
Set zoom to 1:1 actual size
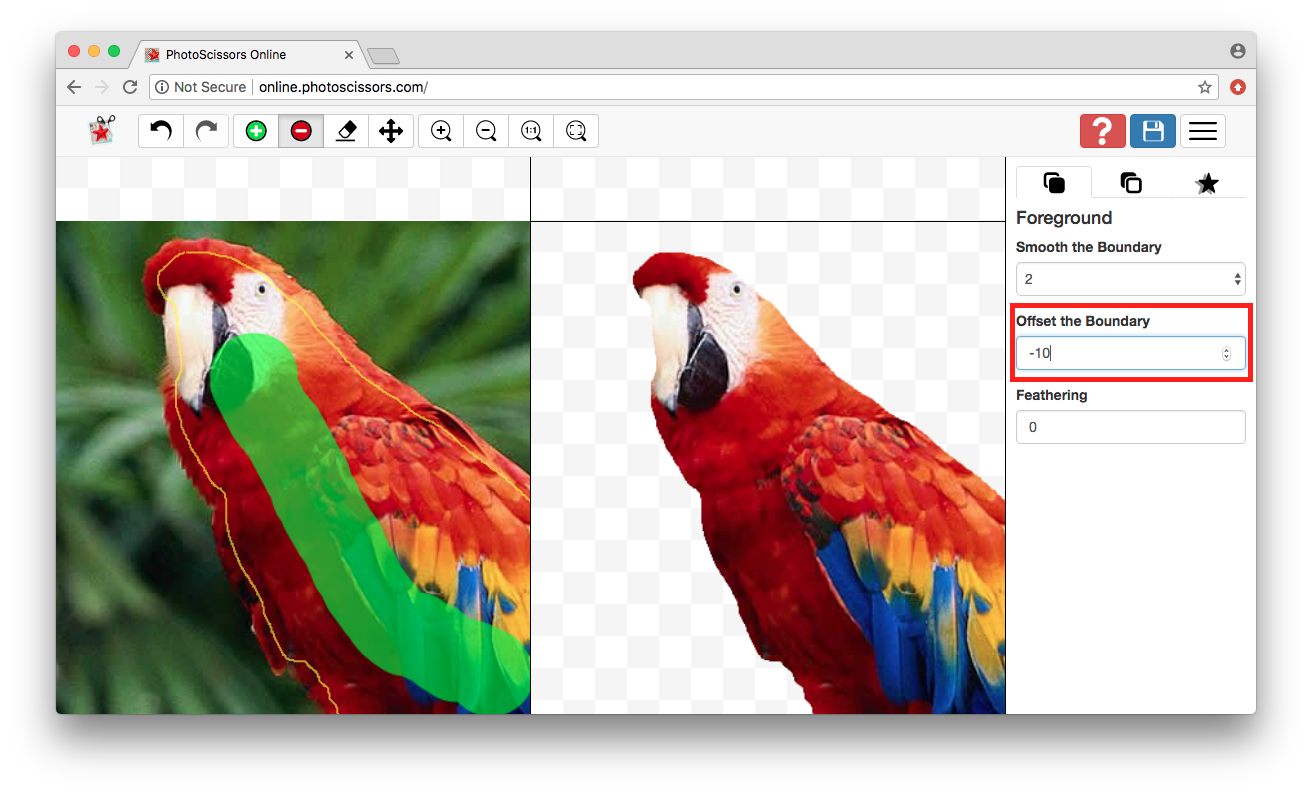pyautogui.click(x=531, y=131)
